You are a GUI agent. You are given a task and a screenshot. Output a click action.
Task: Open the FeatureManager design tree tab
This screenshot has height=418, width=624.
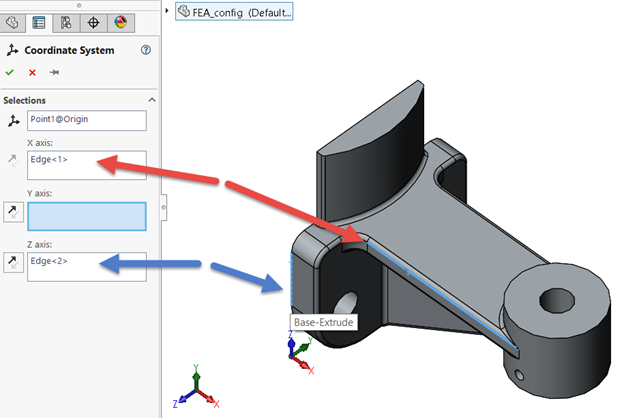click(x=13, y=21)
